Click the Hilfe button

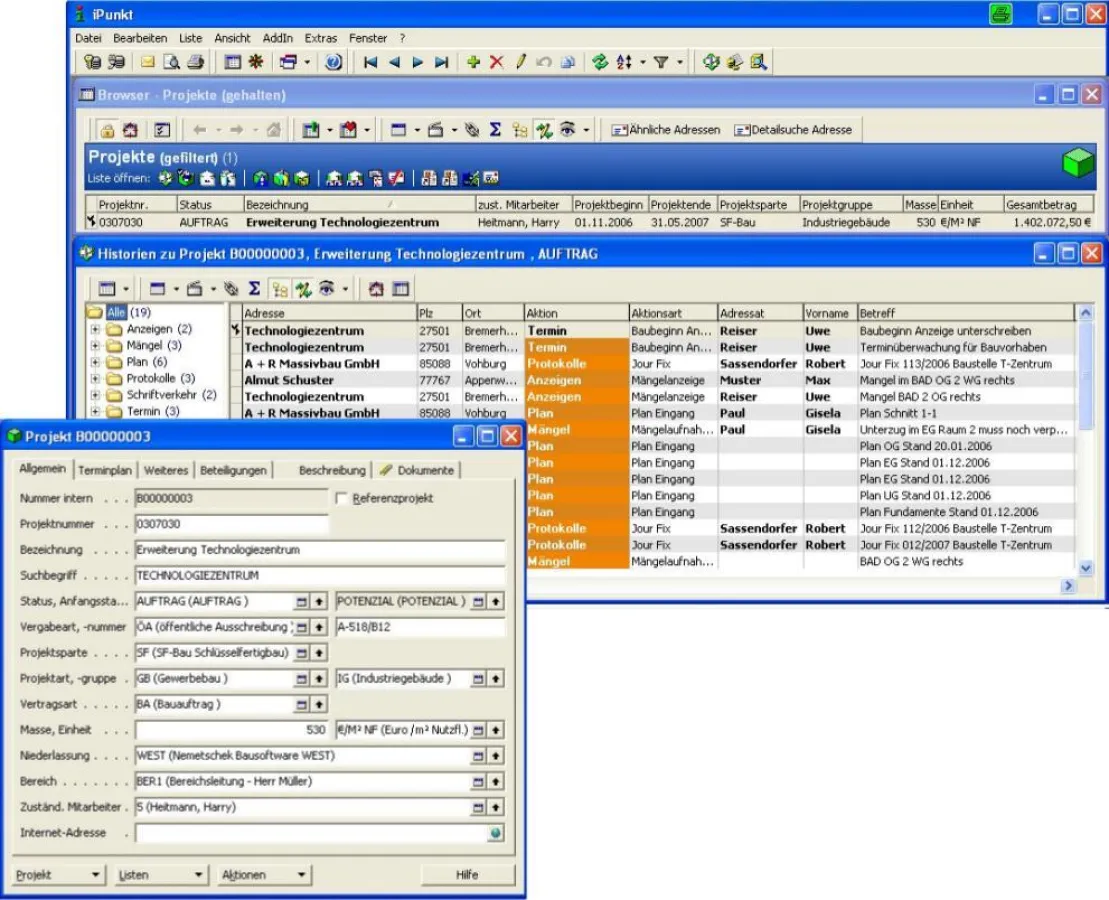pos(467,875)
